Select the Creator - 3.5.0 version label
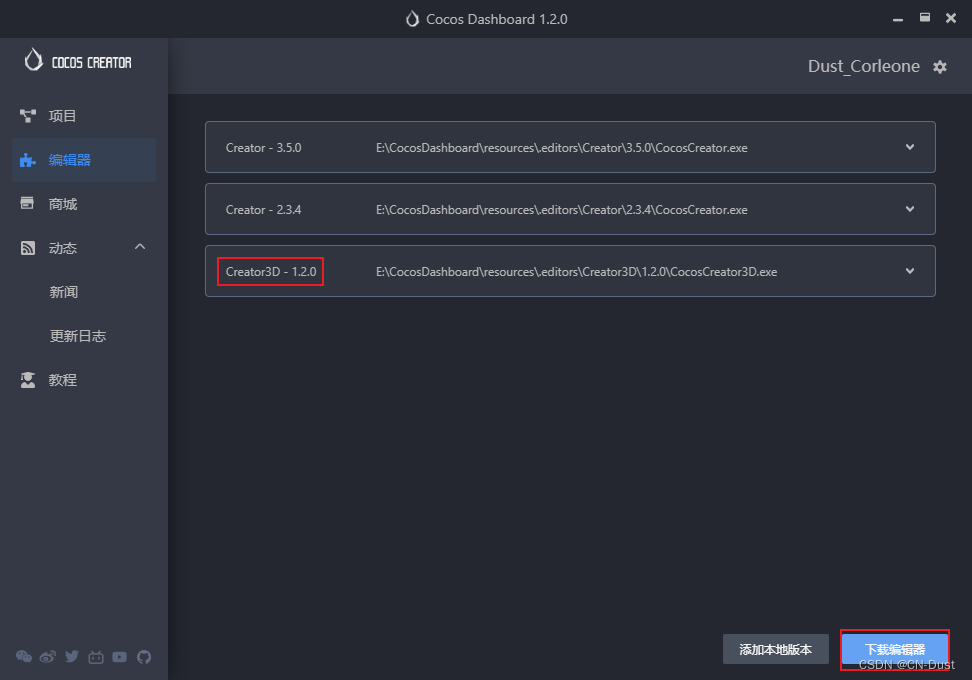972x680 pixels. (x=263, y=148)
